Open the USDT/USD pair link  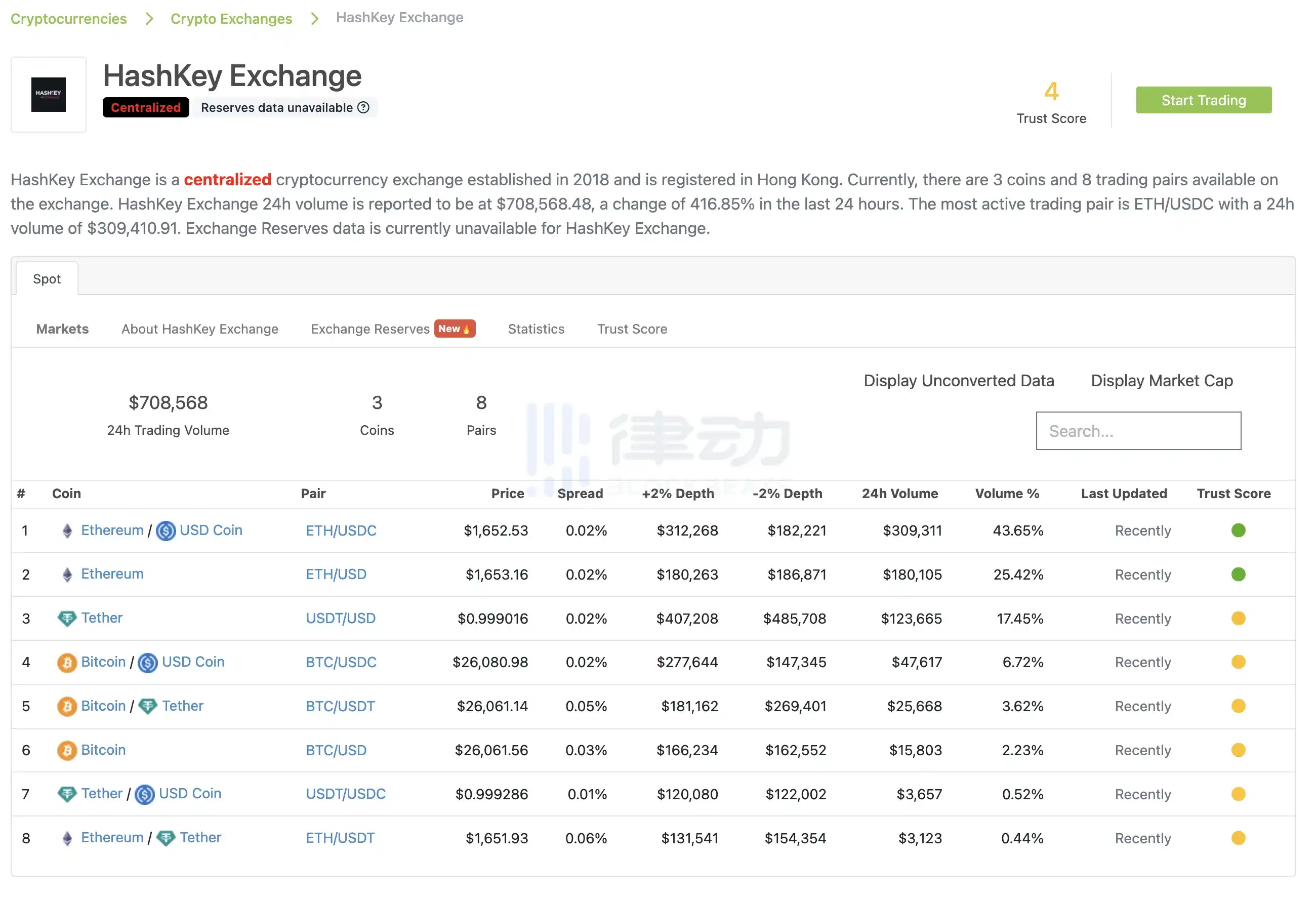tap(340, 619)
